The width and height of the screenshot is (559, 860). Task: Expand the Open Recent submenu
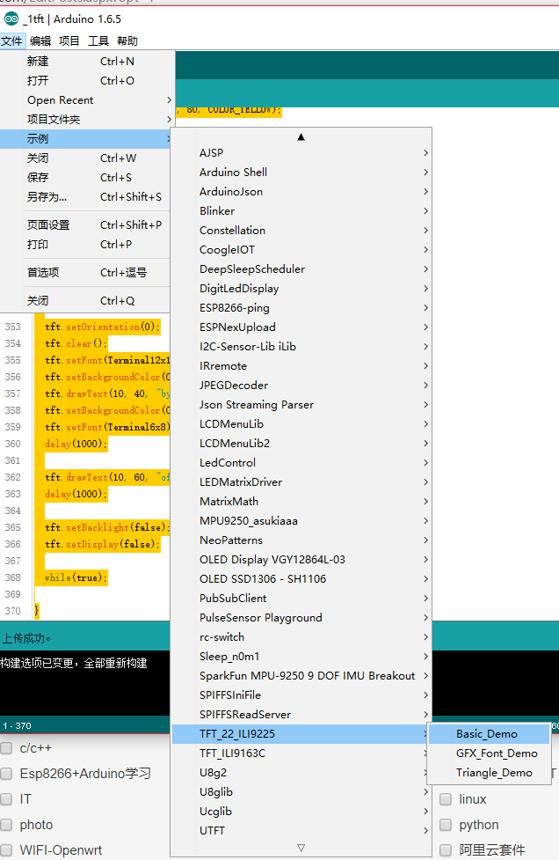[x=88, y=100]
